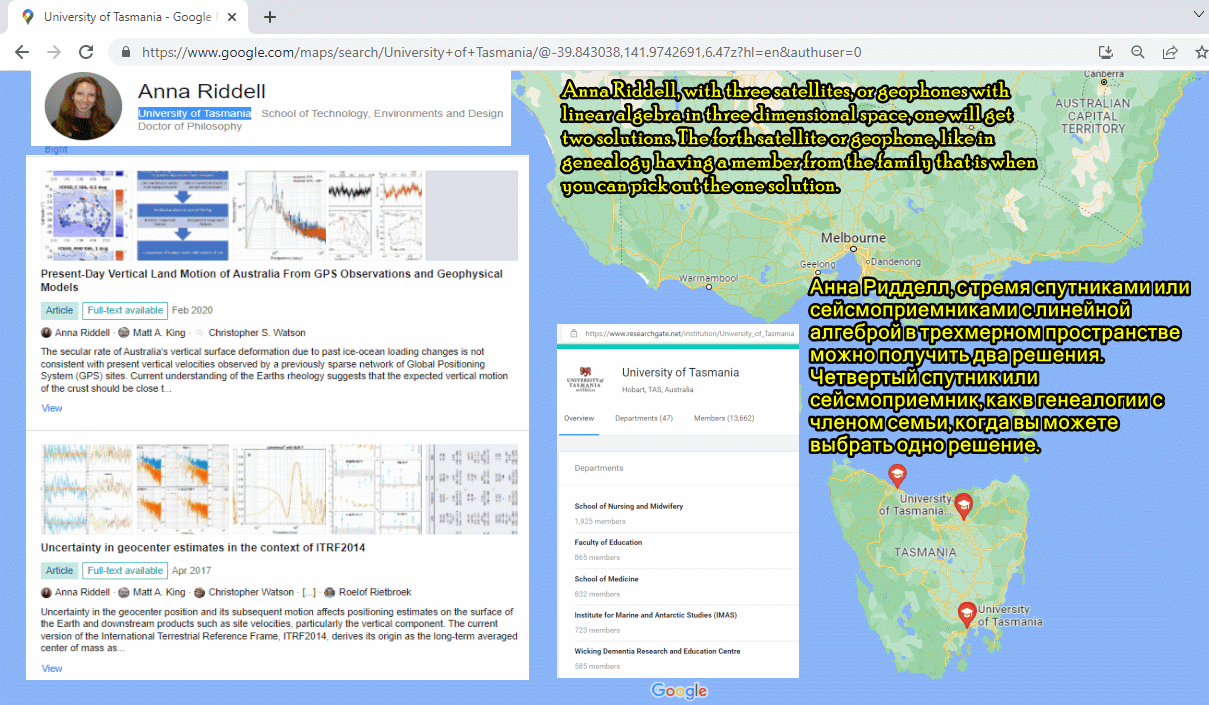Click the southern Hobart University of Tasmania pin
The height and width of the screenshot is (705, 1209).
(x=967, y=614)
